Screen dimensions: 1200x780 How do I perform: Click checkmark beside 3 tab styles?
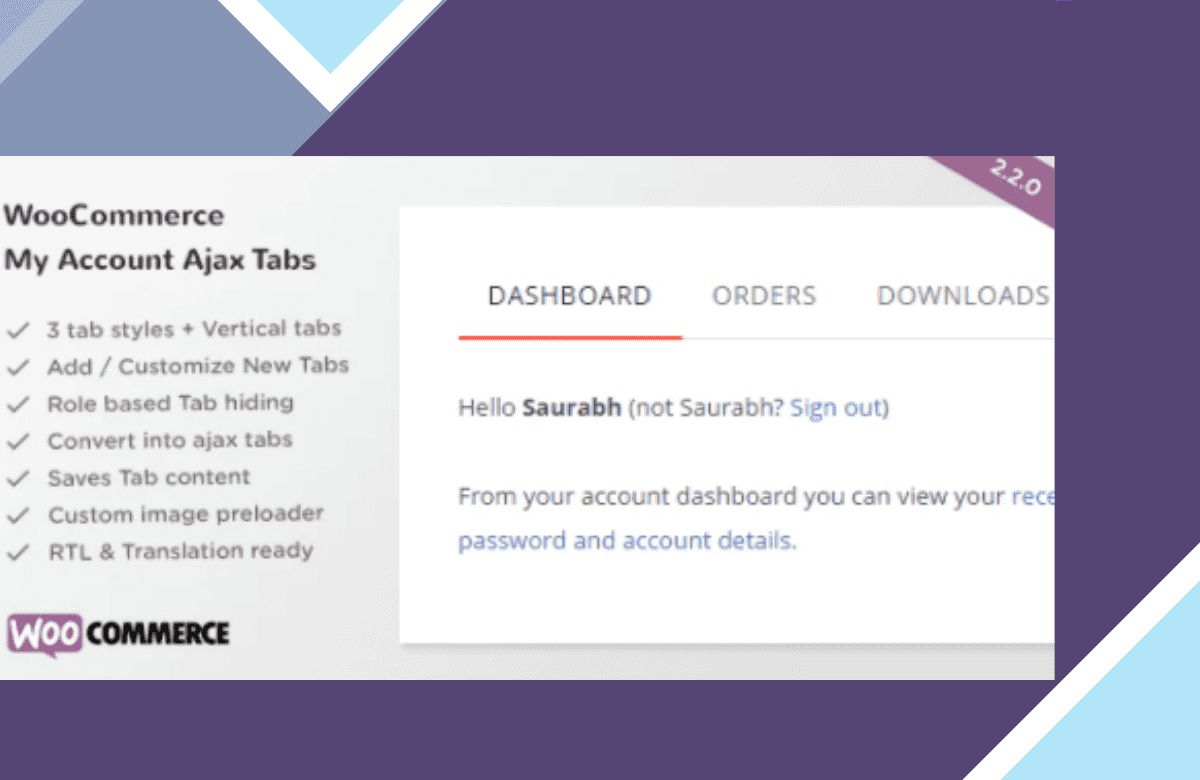click(17, 329)
